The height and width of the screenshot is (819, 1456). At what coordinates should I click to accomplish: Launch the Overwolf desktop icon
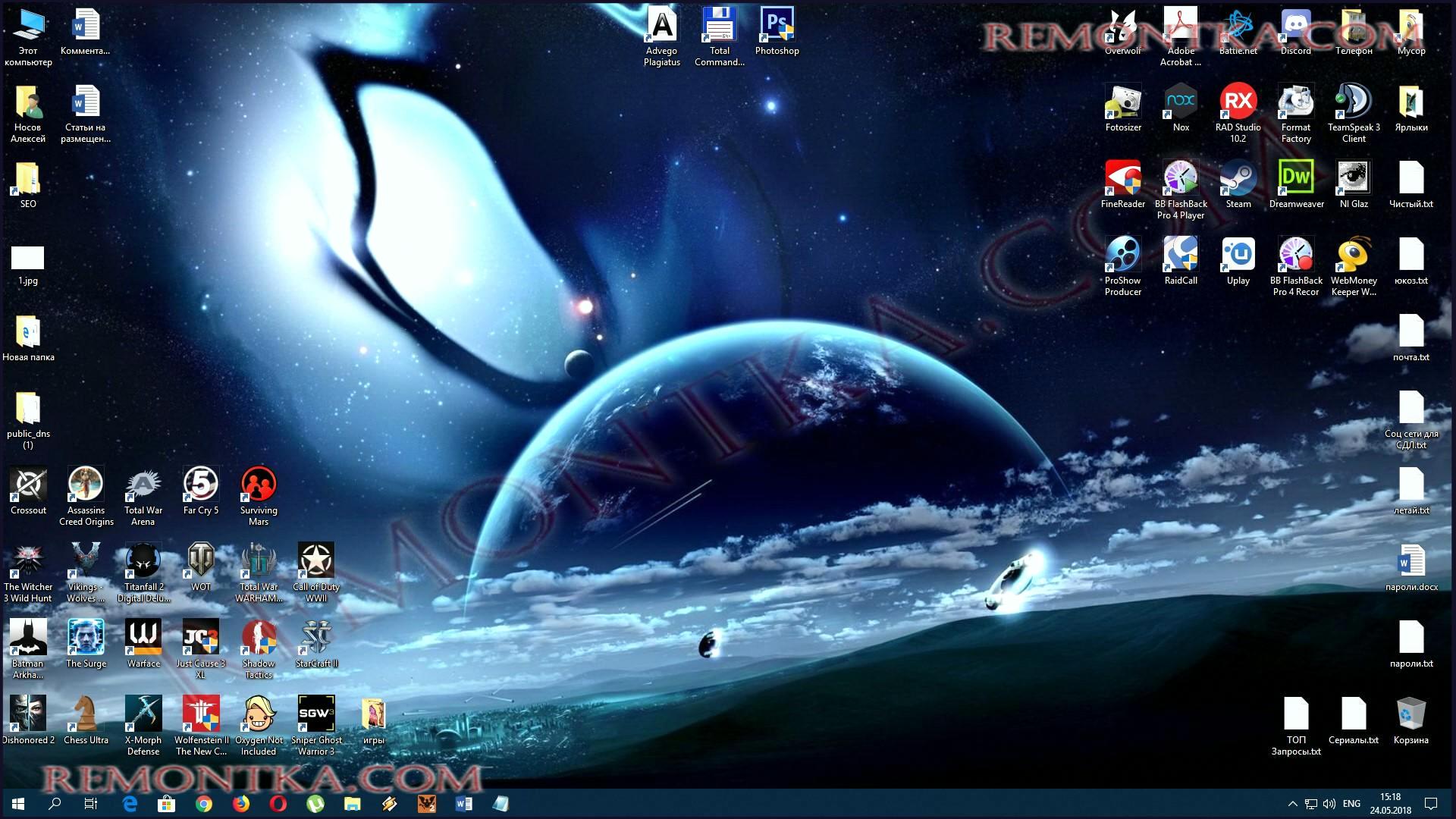tap(1122, 32)
